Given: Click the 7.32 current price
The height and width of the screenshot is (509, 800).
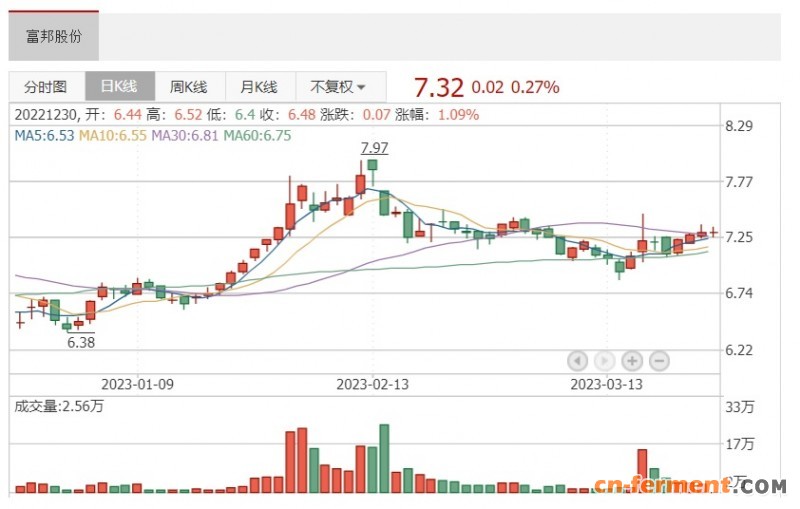Looking at the screenshot, I should [x=439, y=87].
